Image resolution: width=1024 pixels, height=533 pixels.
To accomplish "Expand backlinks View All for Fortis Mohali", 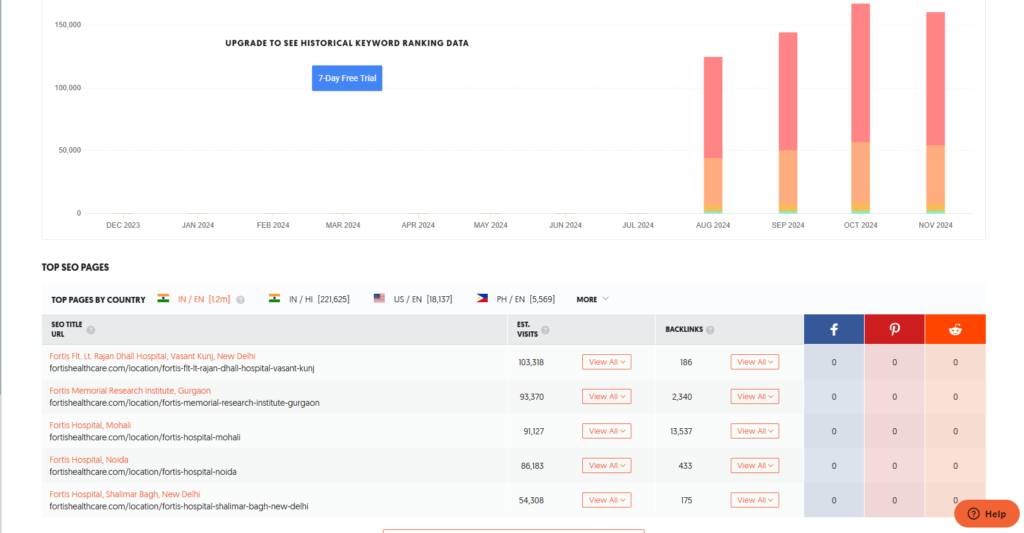I will point(754,431).
